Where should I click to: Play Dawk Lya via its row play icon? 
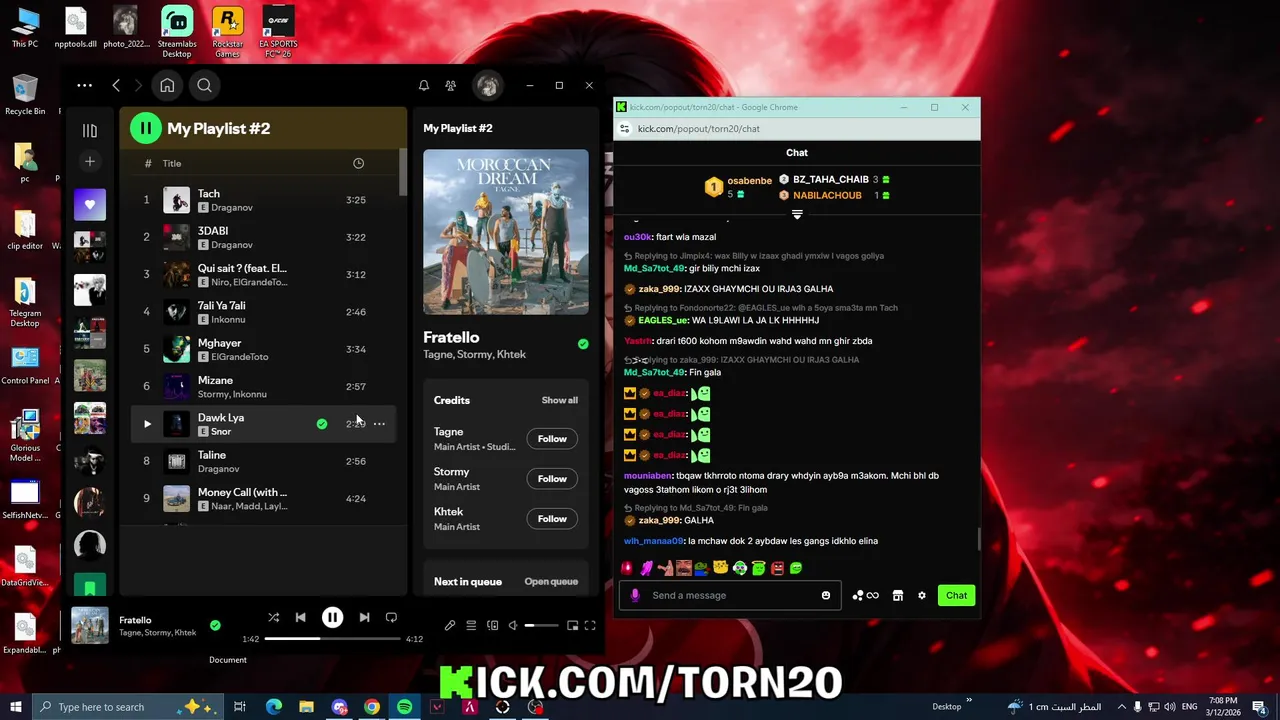coord(147,424)
